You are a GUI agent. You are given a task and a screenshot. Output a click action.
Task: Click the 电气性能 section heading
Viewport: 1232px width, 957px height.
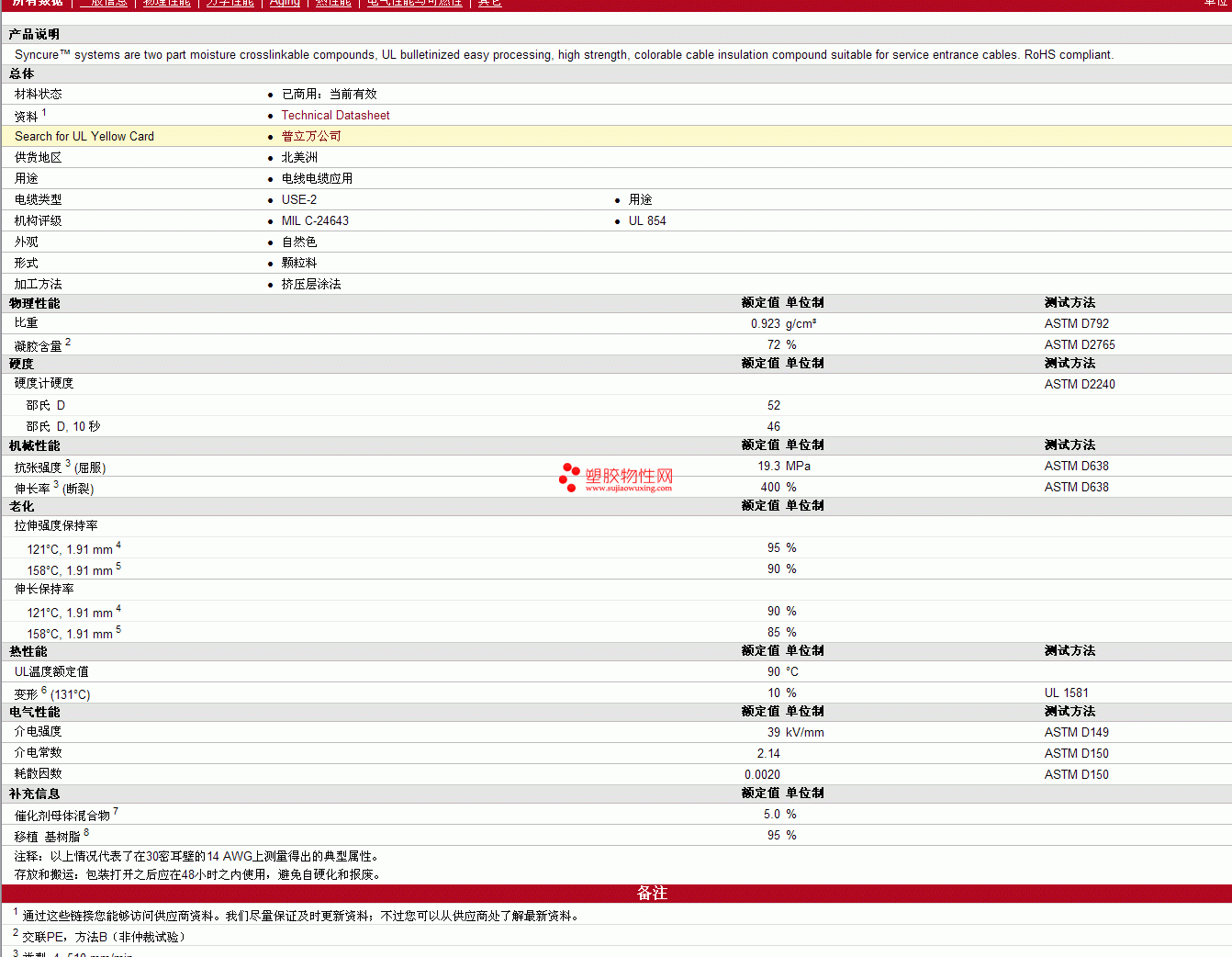coord(34,713)
